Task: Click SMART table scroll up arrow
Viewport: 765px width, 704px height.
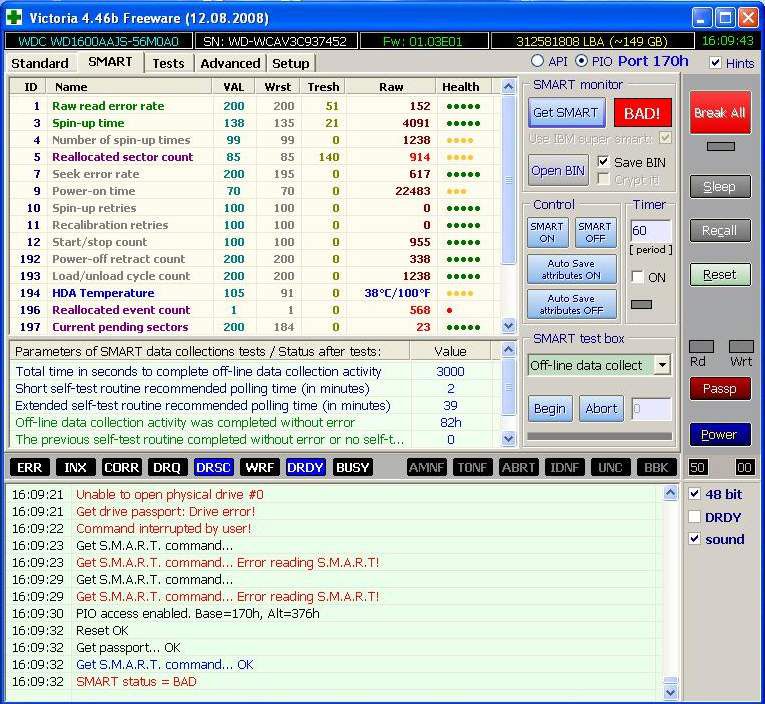Action: [508, 87]
